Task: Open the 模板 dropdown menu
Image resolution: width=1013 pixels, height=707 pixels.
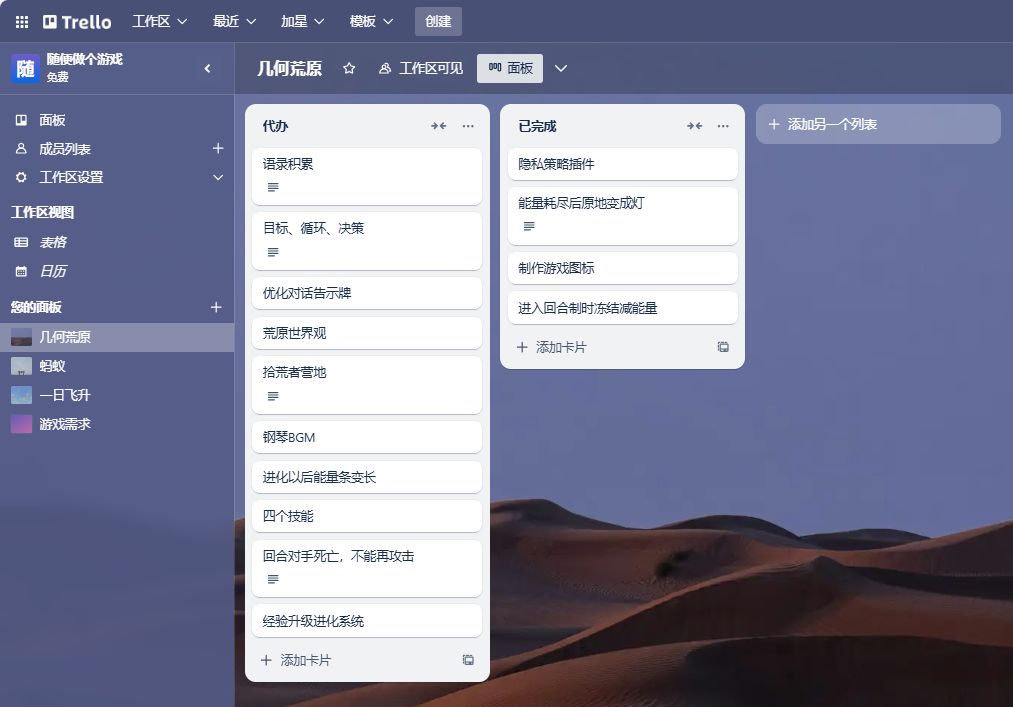Action: [x=371, y=22]
